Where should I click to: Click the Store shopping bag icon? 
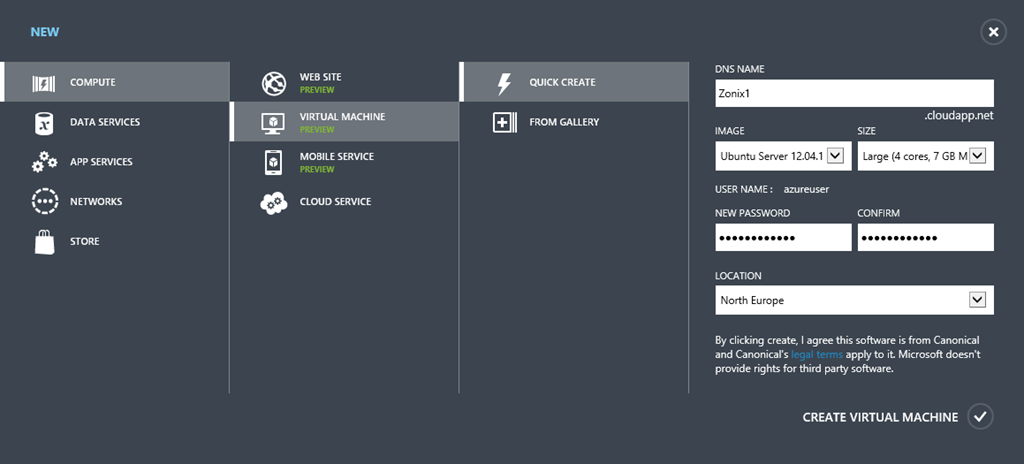point(44,241)
